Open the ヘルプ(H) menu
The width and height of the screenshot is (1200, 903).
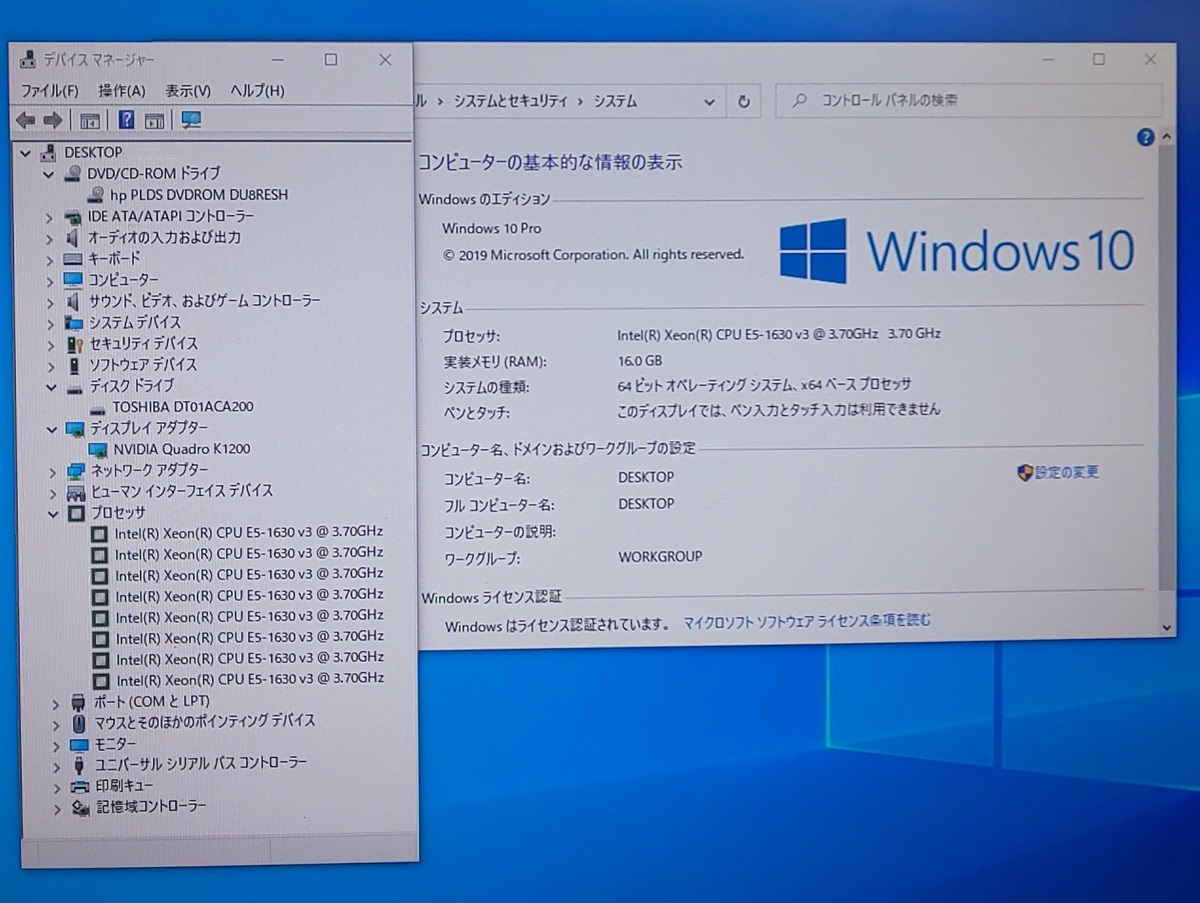(x=257, y=91)
